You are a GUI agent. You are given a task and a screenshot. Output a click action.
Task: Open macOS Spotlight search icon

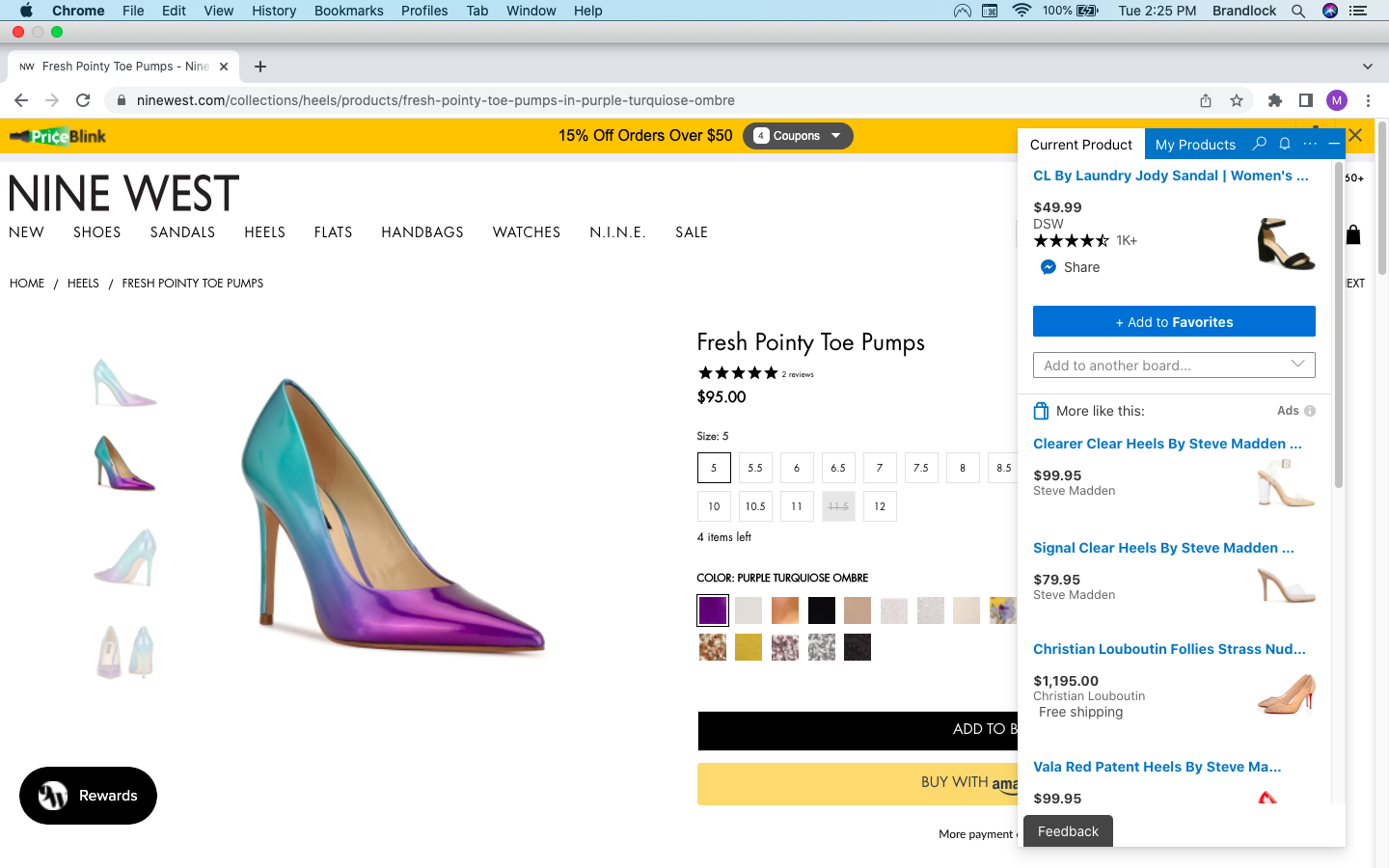point(1298,11)
